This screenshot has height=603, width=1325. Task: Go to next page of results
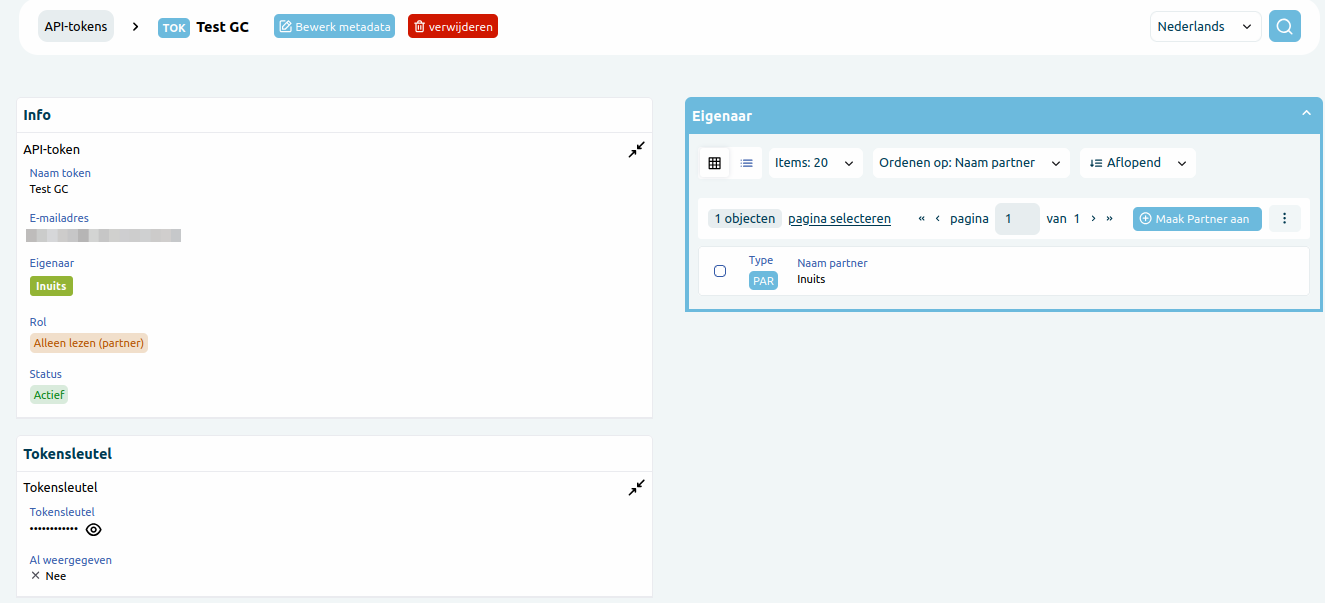coord(1093,219)
